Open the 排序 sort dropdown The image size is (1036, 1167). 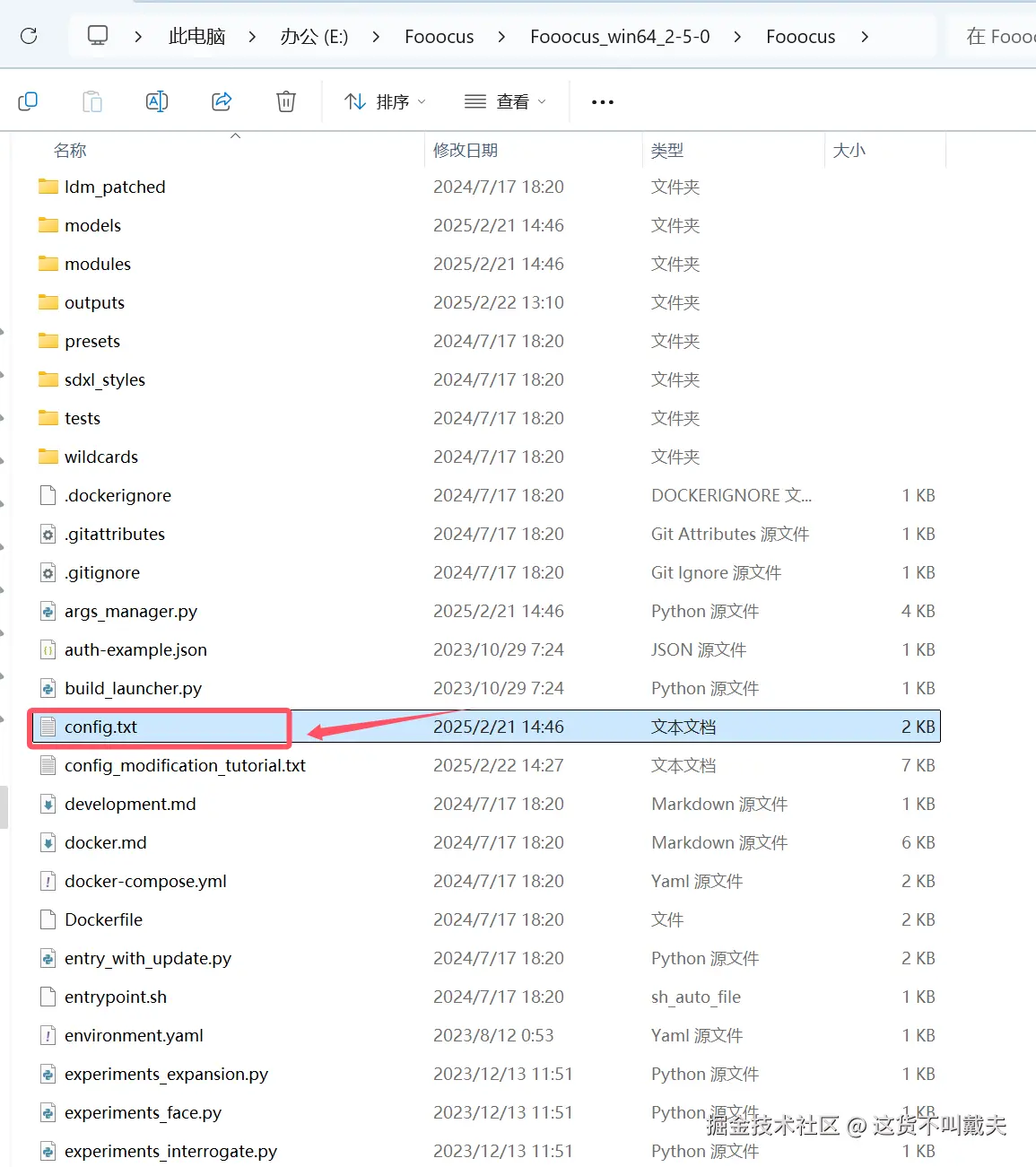pos(385,101)
